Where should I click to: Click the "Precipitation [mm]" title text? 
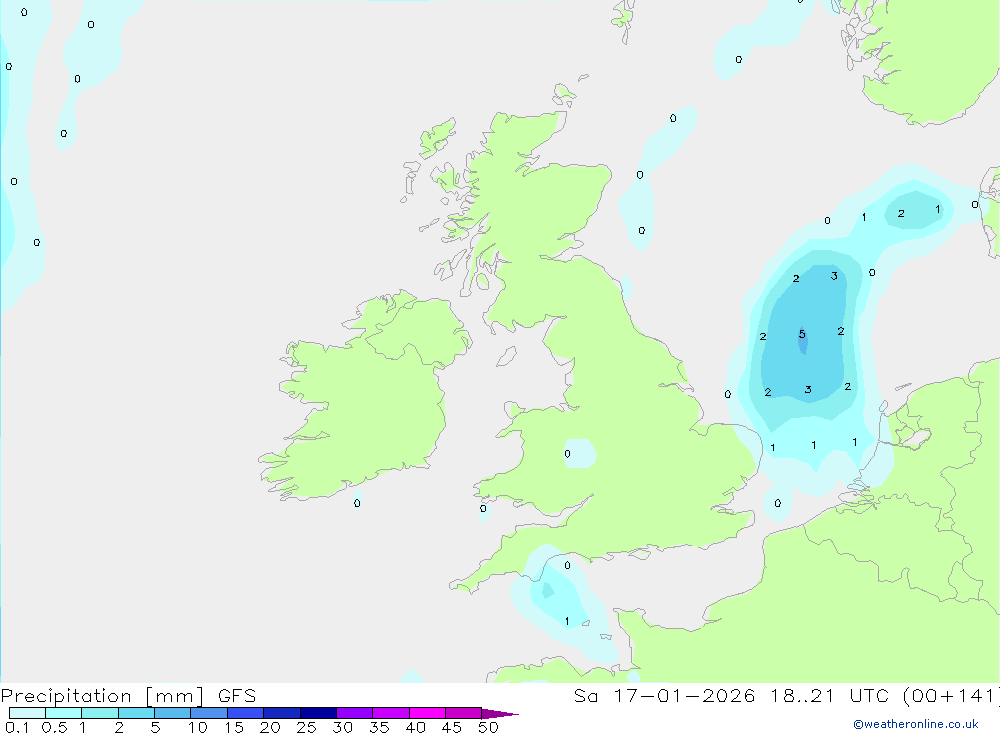pos(102,696)
